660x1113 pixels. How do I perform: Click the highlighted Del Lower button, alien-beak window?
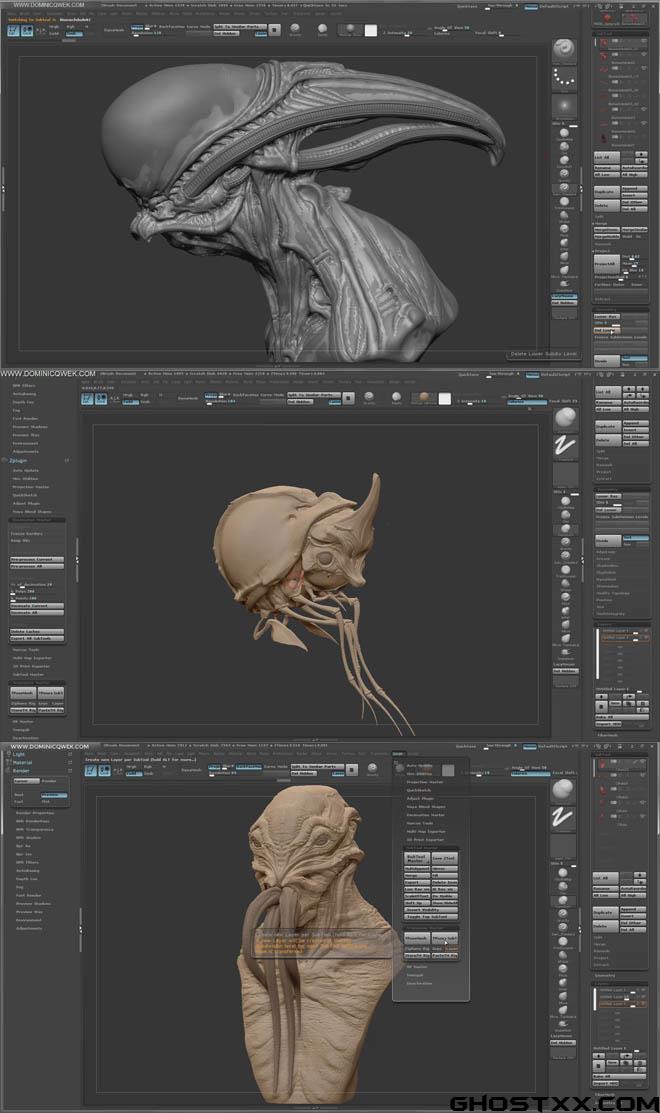point(607,330)
